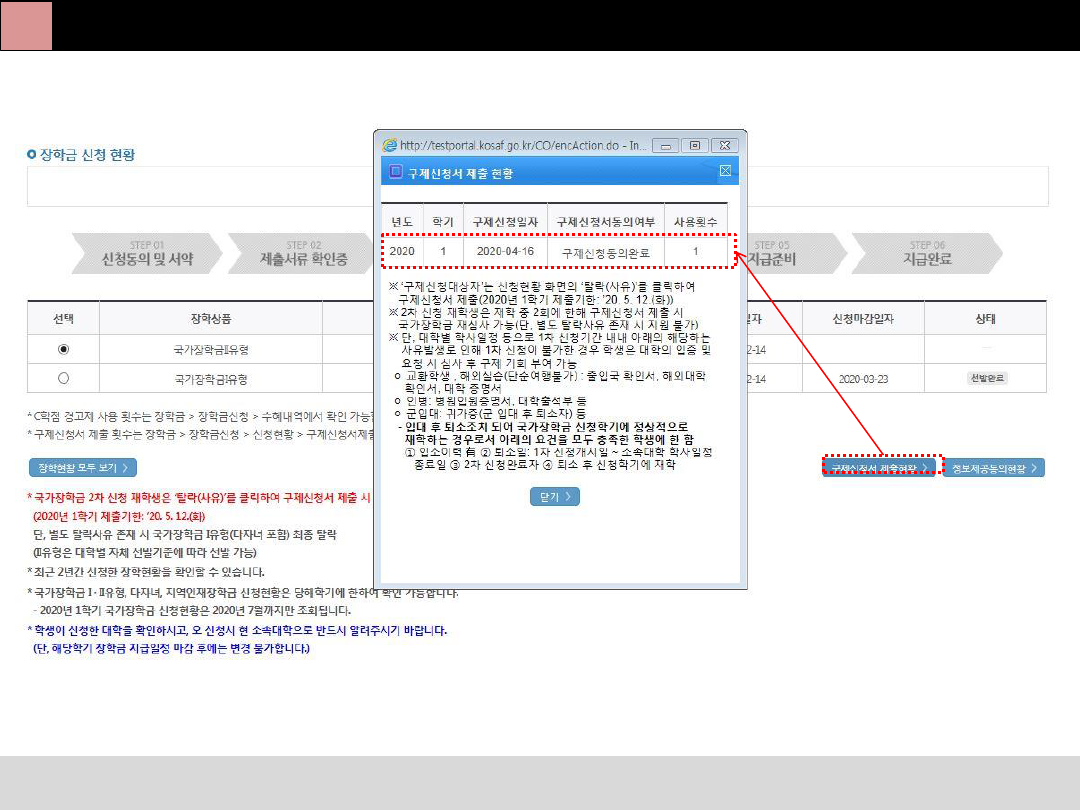1080x810 pixels.
Task: Click the pink square in the top-left corner
Action: point(26,25)
